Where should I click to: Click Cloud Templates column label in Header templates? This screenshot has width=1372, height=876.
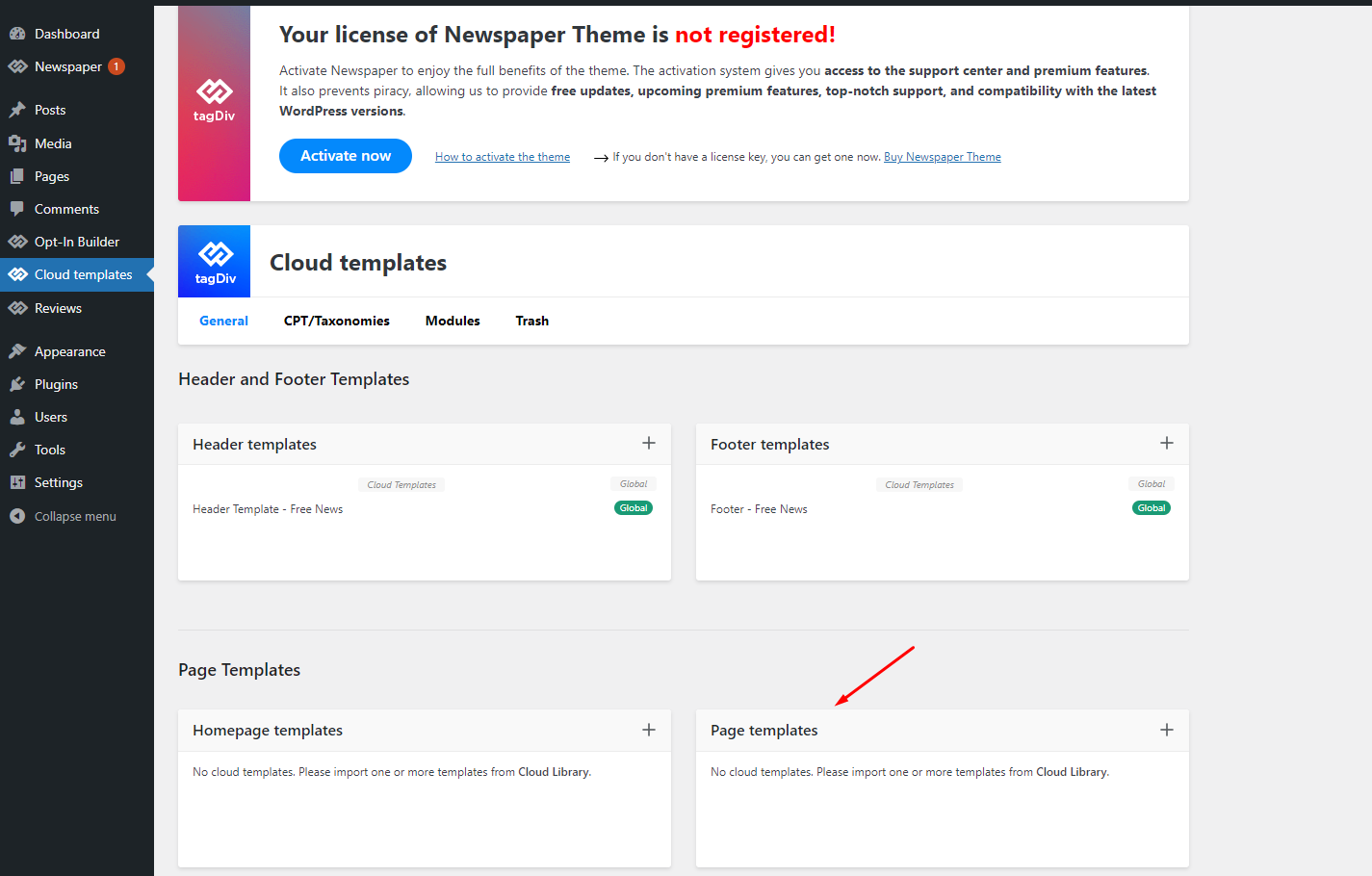[401, 485]
